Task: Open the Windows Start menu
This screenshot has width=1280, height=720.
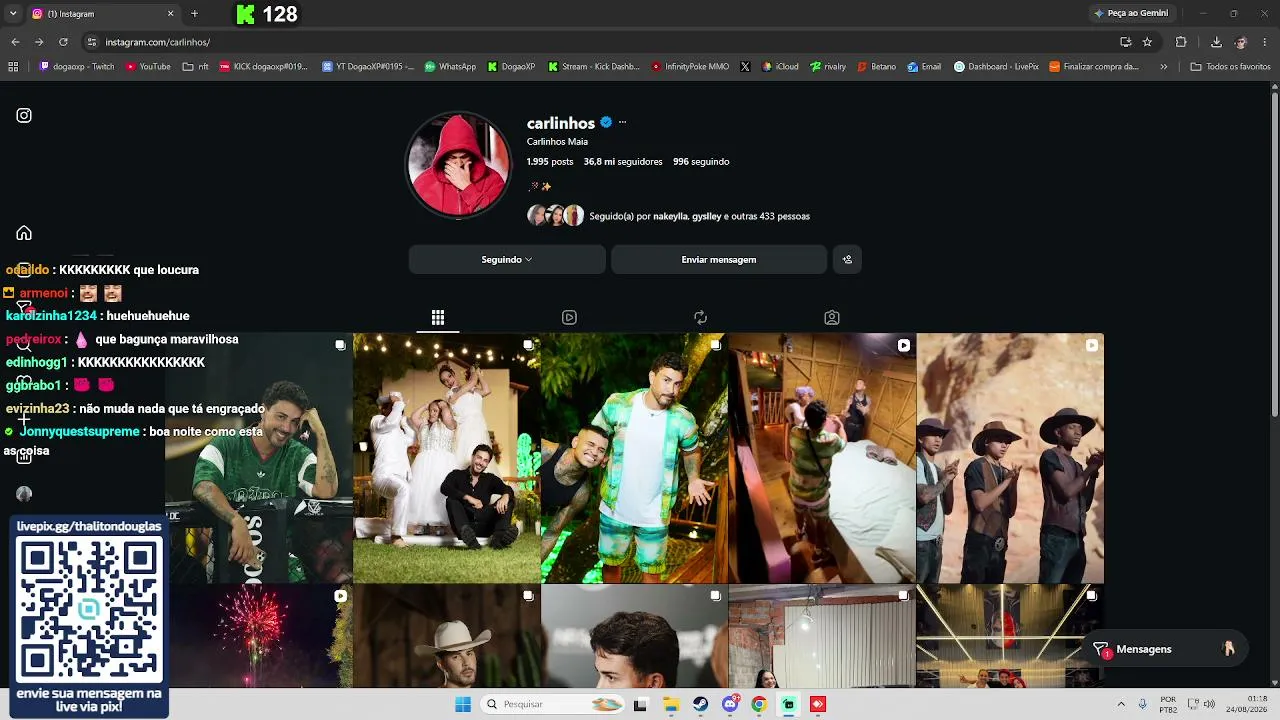Action: tap(463, 704)
